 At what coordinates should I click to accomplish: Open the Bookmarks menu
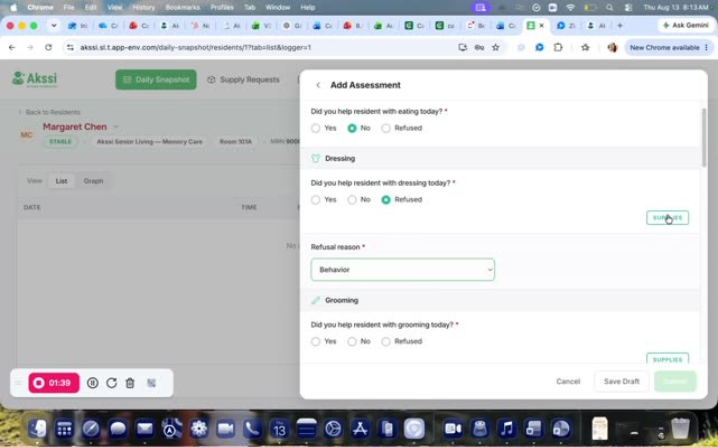[182, 7]
